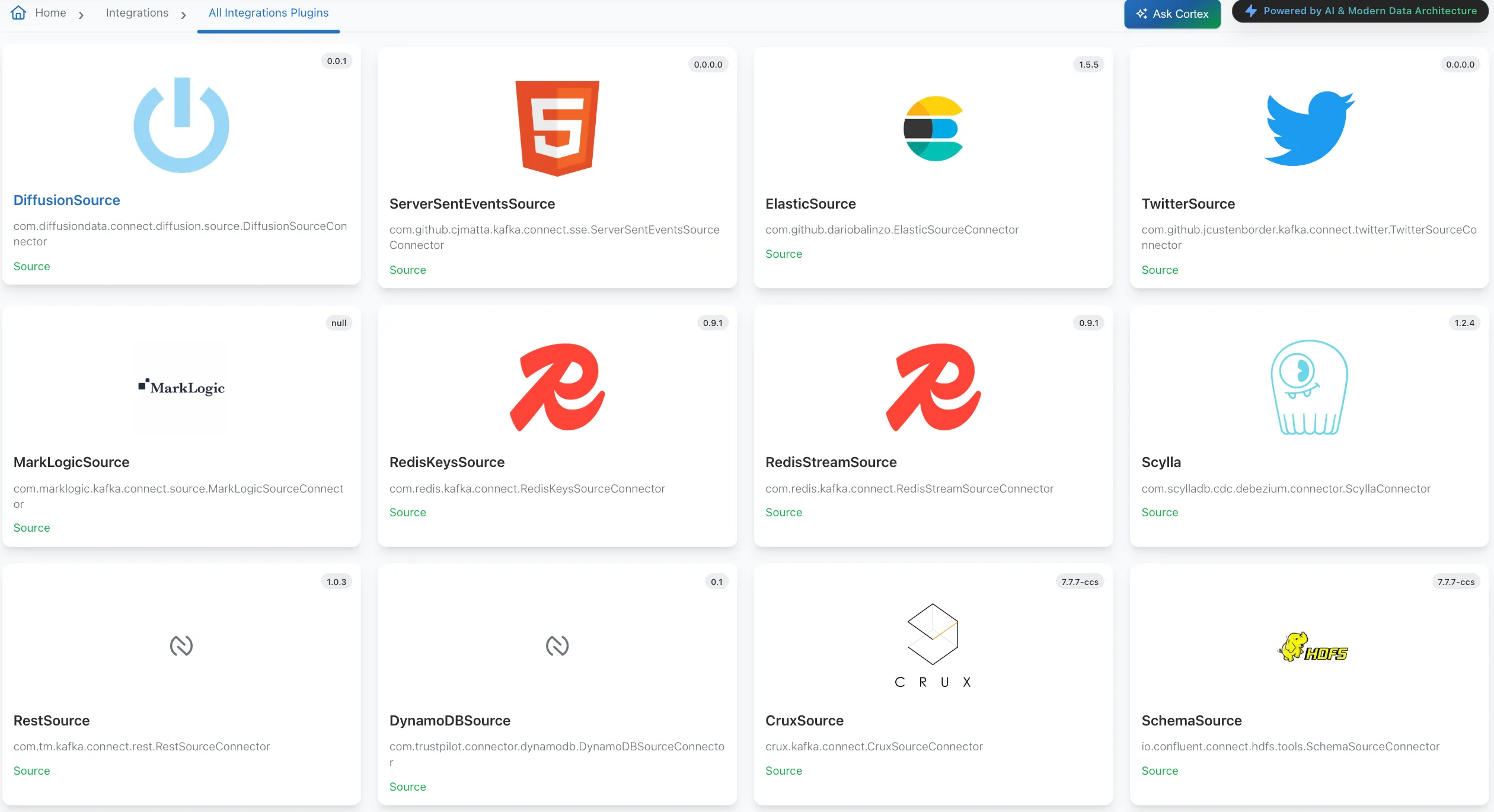
Task: Open the SchemaSource plugin title
Action: pos(1192,721)
